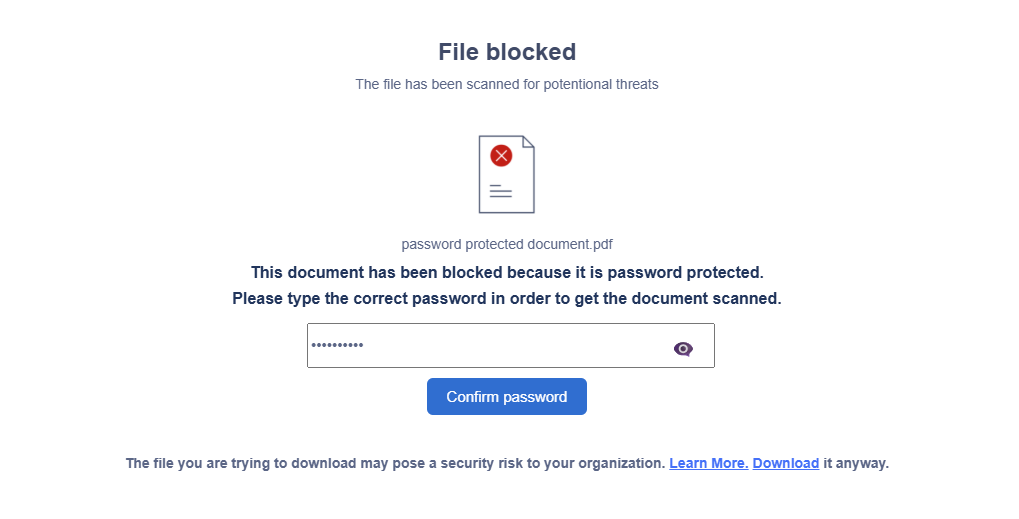Click the blocked document file icon
Viewport: 1019px width, 519px height.
tap(507, 175)
